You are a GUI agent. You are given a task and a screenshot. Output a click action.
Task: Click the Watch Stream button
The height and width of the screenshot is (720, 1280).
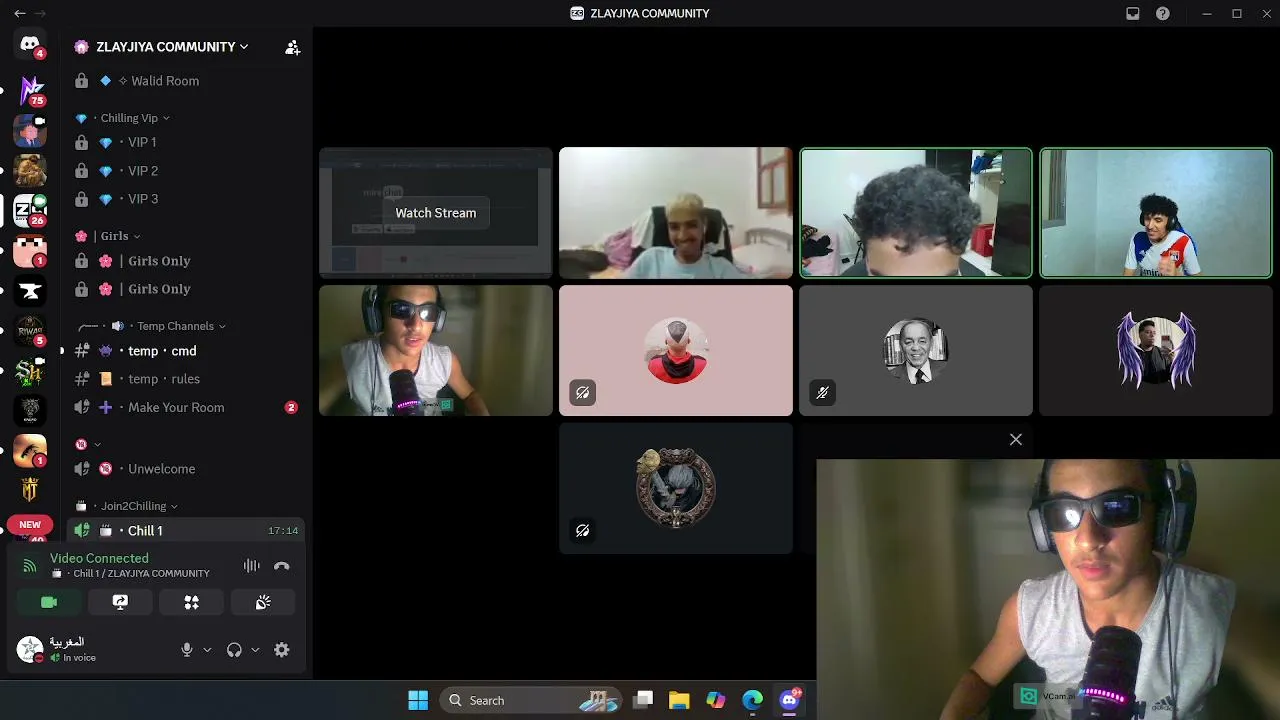435,213
